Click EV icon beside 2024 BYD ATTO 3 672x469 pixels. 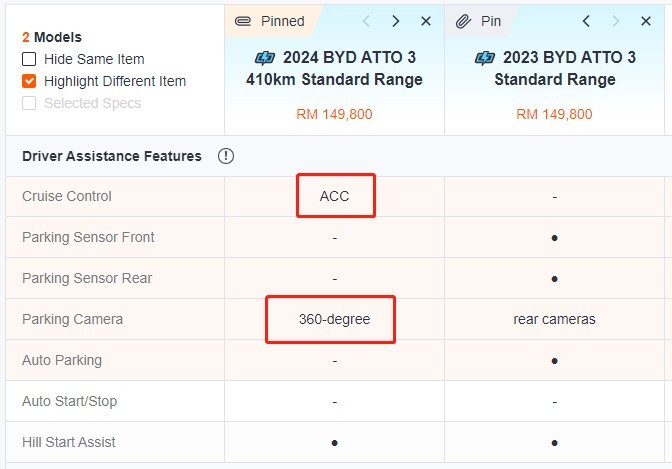[x=265, y=57]
